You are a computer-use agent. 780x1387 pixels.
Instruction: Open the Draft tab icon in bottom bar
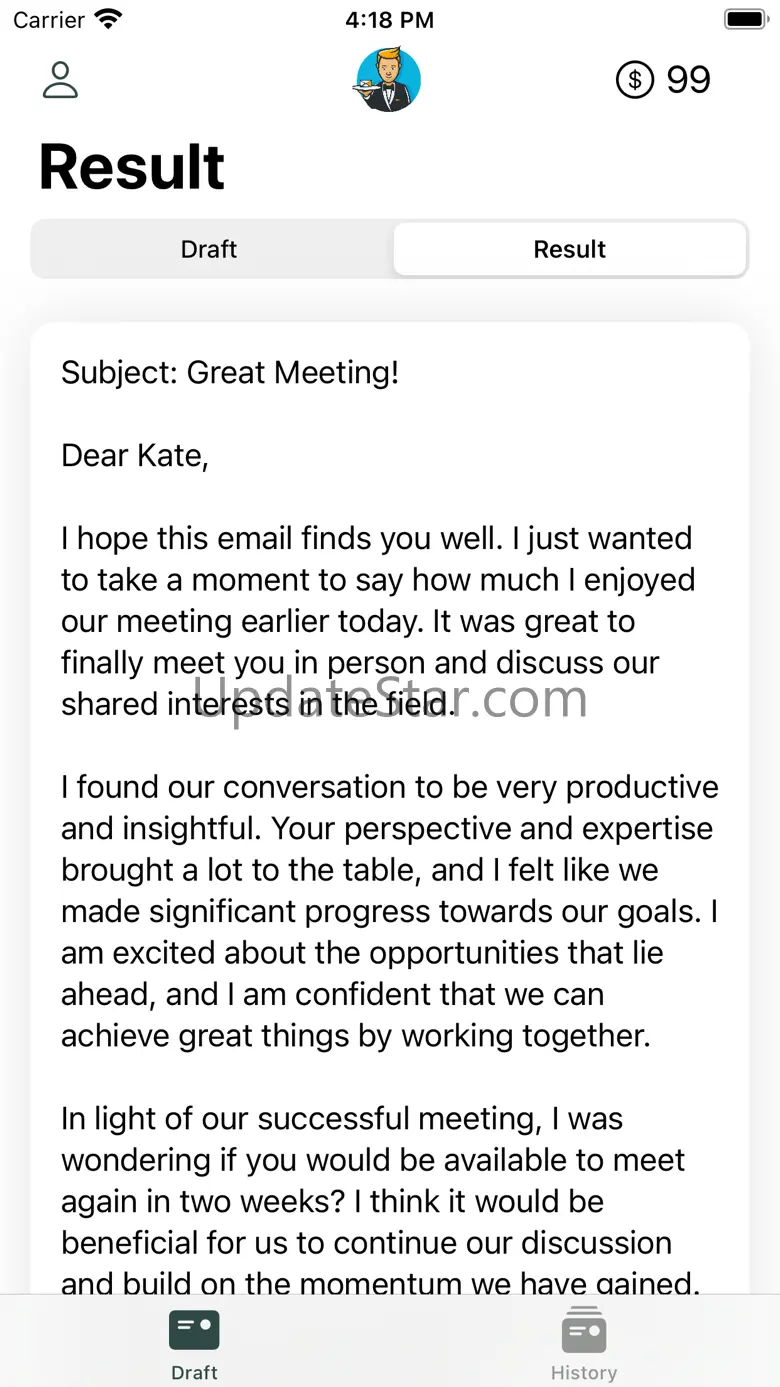194,1330
